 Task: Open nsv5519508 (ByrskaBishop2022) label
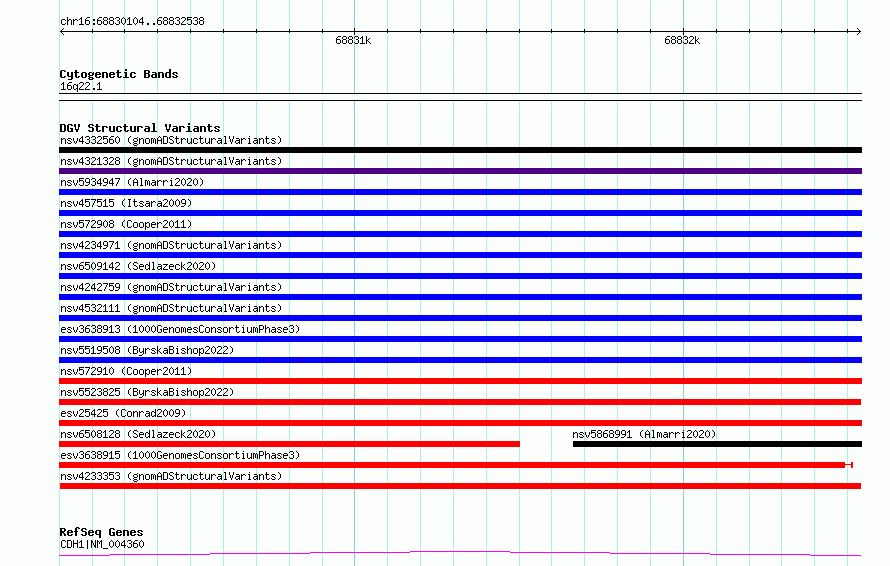coord(147,350)
